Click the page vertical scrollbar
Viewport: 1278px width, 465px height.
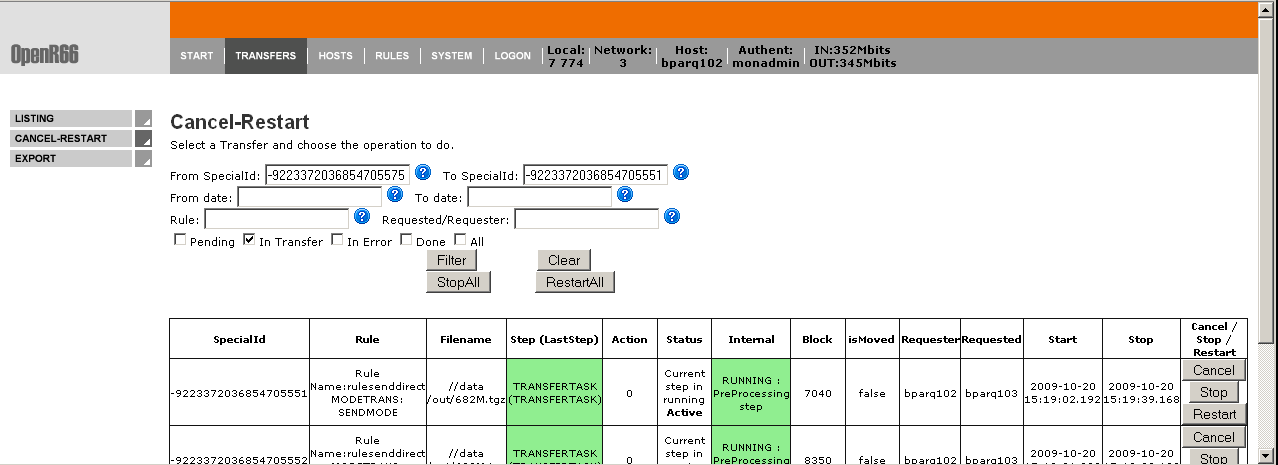pos(1268,232)
